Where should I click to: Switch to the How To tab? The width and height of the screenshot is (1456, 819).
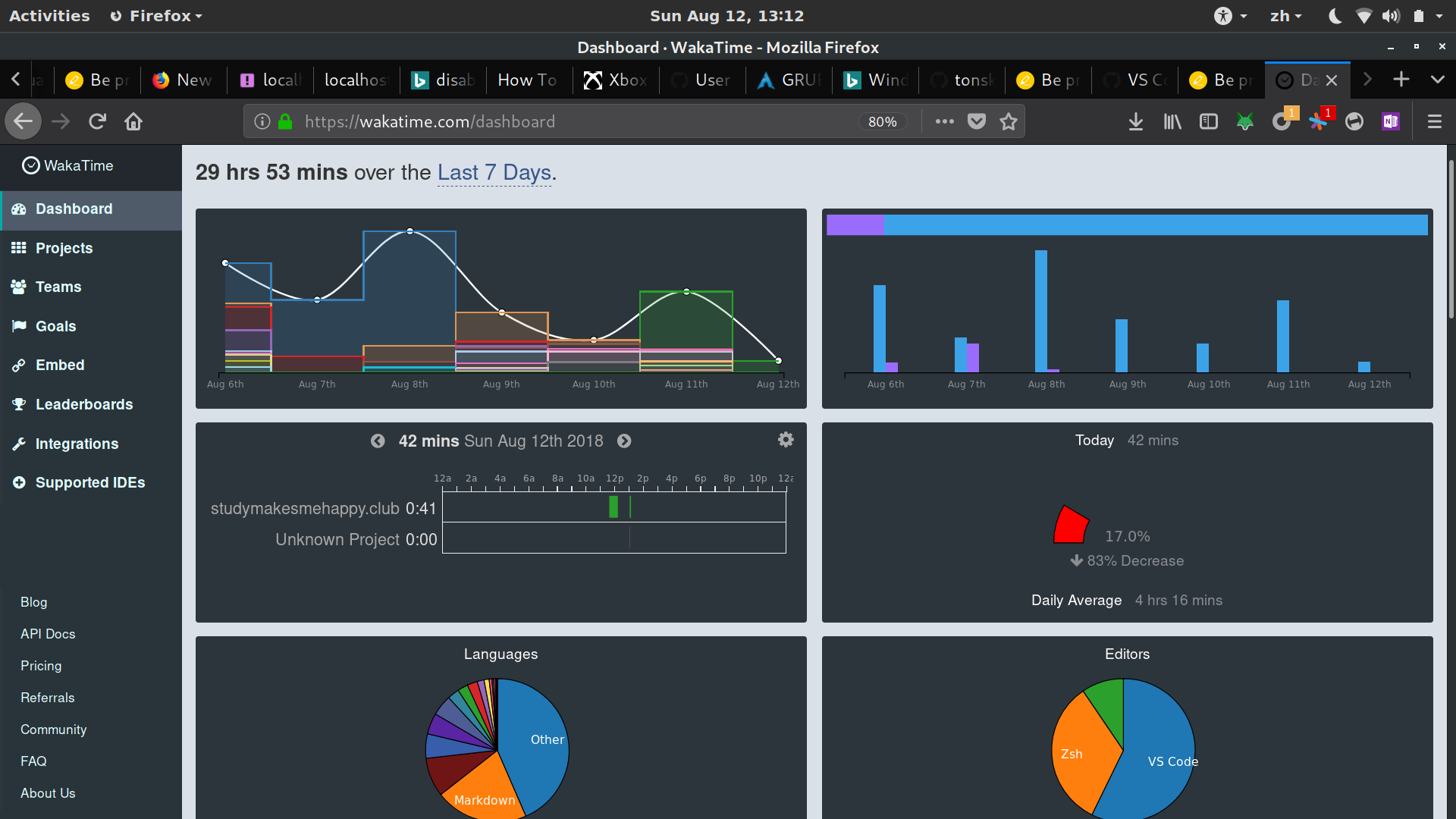529,80
